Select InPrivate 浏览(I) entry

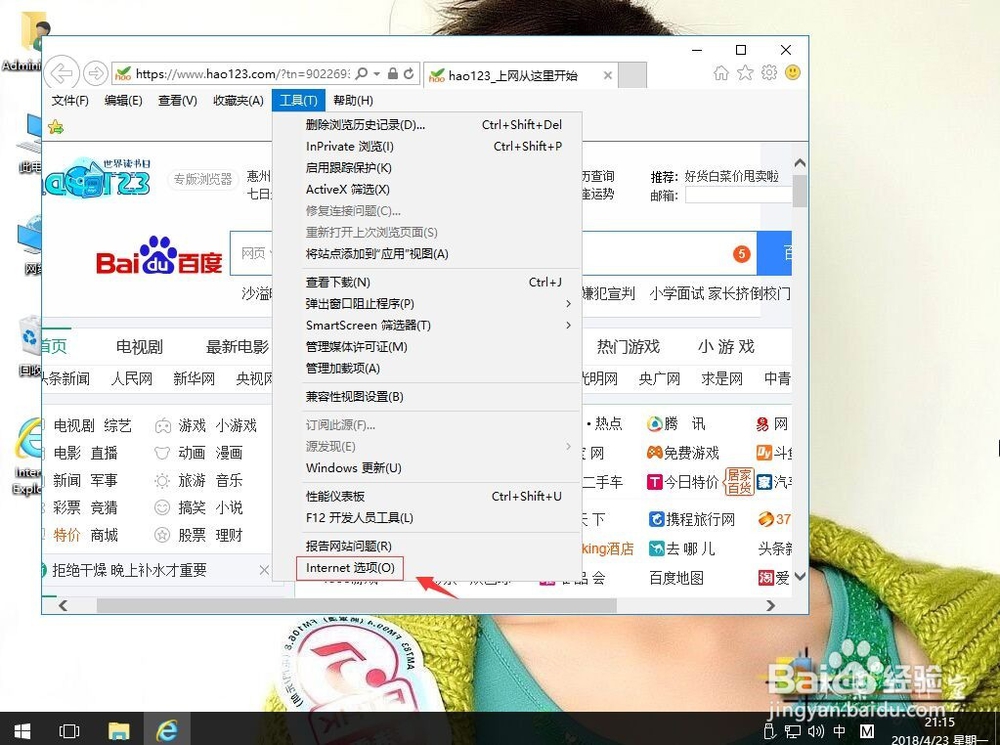(x=427, y=147)
